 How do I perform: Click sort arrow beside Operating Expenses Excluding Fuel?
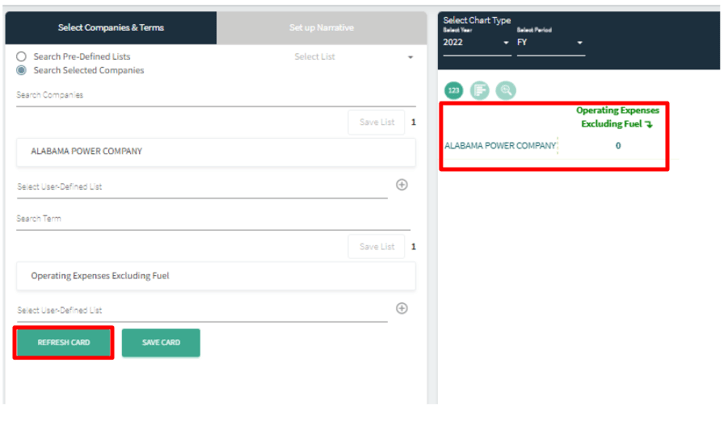[649, 124]
